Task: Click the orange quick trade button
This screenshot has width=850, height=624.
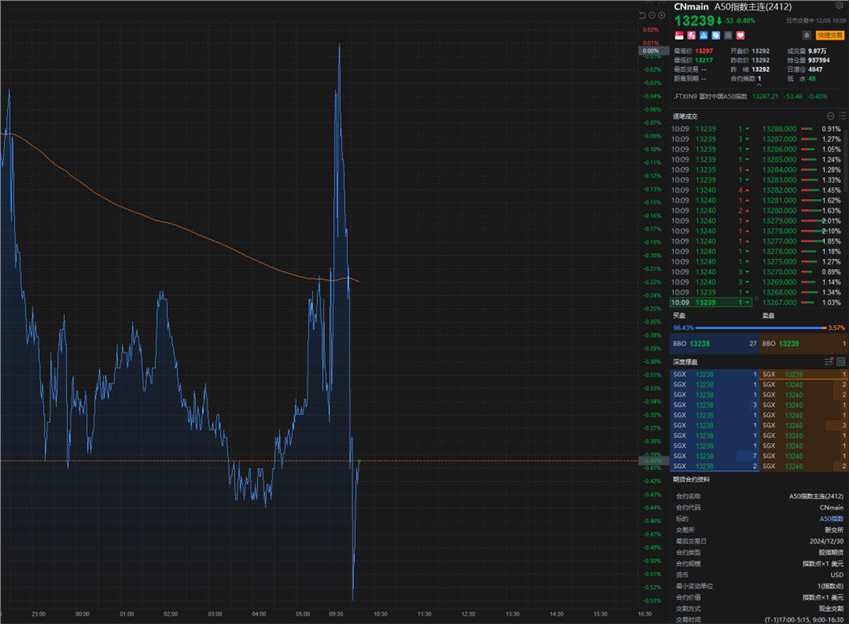Action: point(830,35)
